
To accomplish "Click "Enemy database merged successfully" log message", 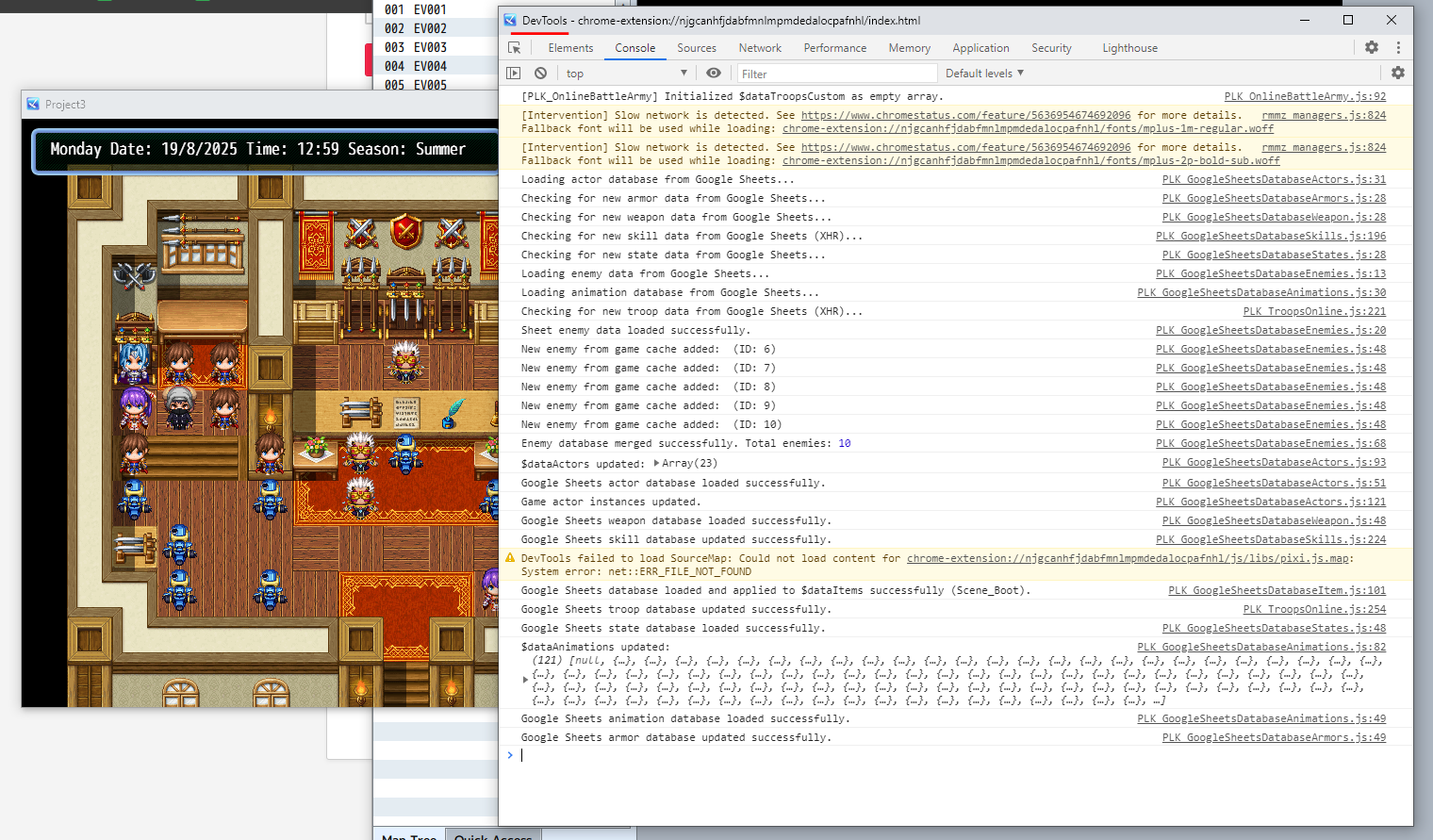I will pyautogui.click(x=685, y=443).
